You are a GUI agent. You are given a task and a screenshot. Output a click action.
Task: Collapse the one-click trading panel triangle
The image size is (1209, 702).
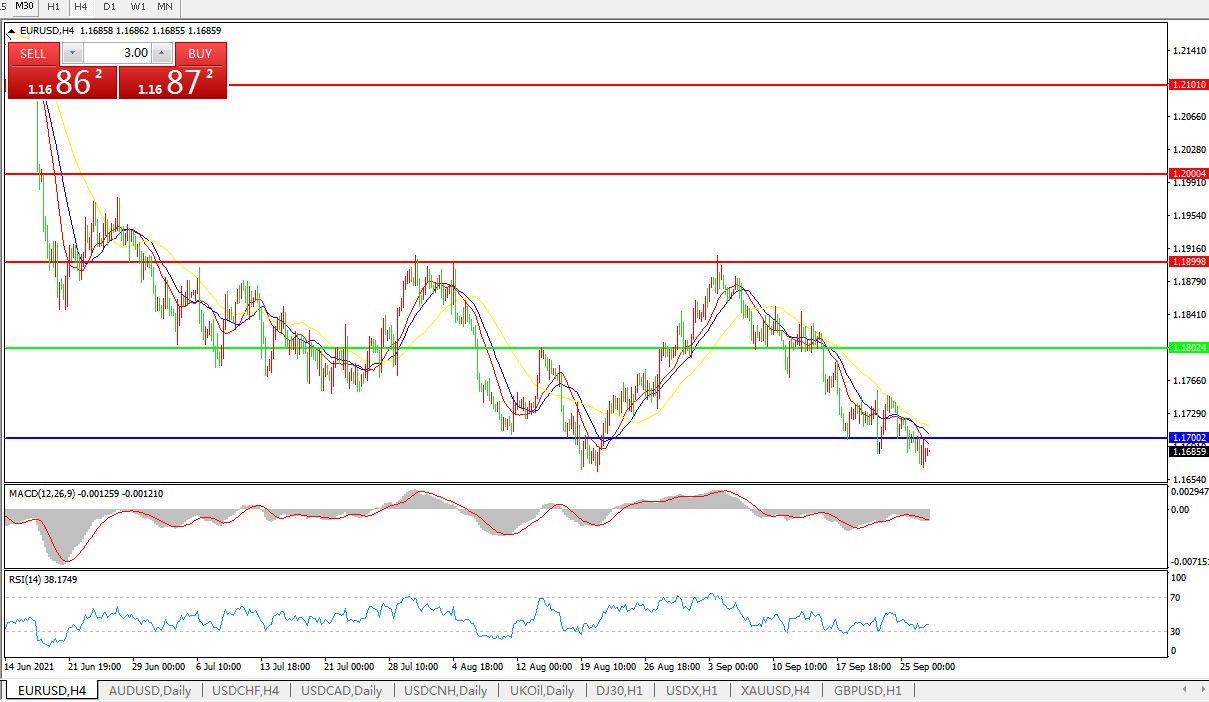coord(11,31)
